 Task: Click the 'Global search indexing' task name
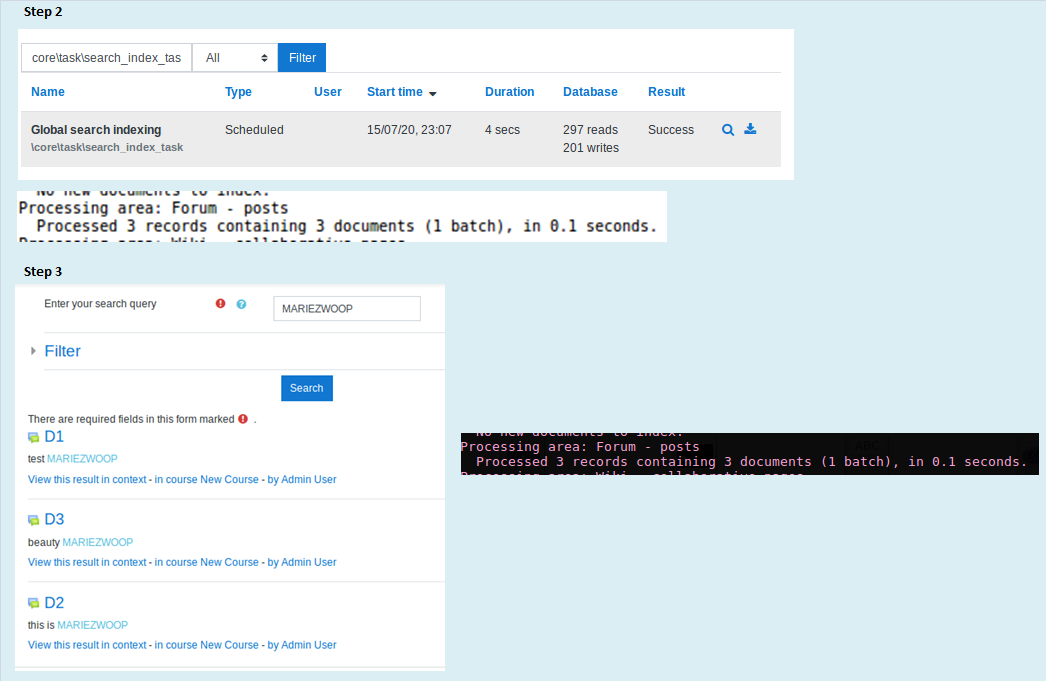96,130
